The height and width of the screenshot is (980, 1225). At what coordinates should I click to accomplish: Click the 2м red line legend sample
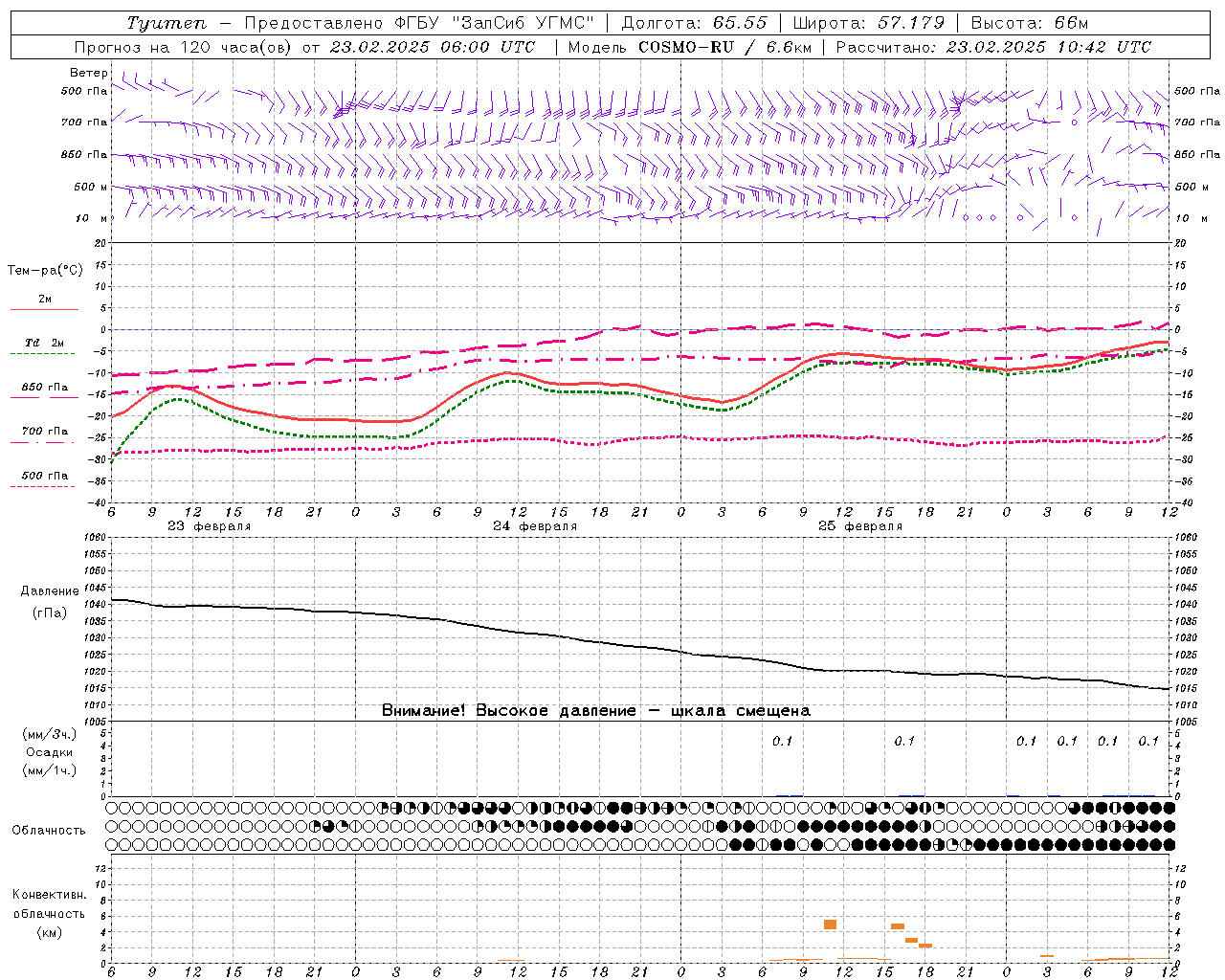pos(44,309)
